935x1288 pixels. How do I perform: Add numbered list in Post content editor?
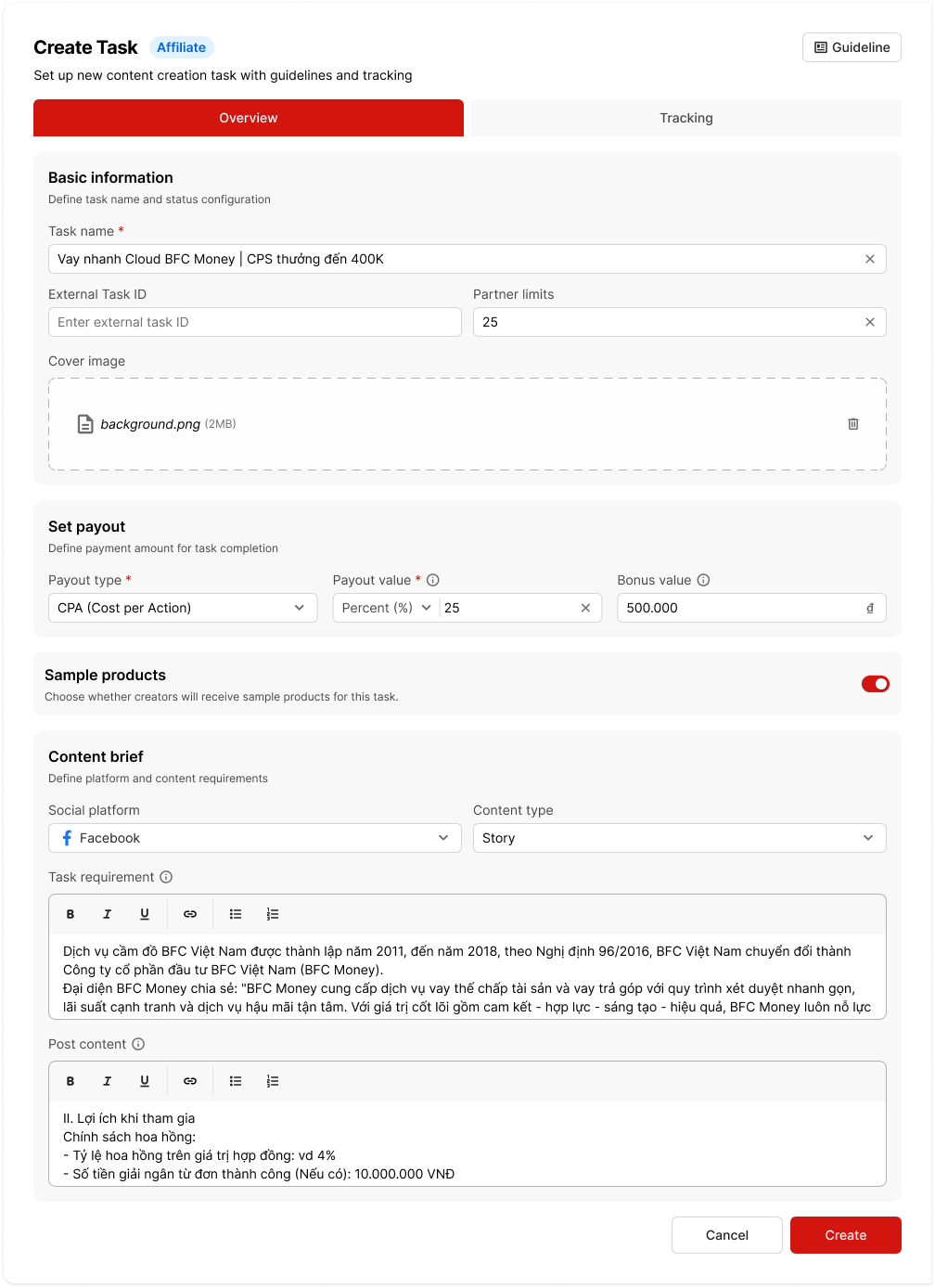tap(273, 1081)
